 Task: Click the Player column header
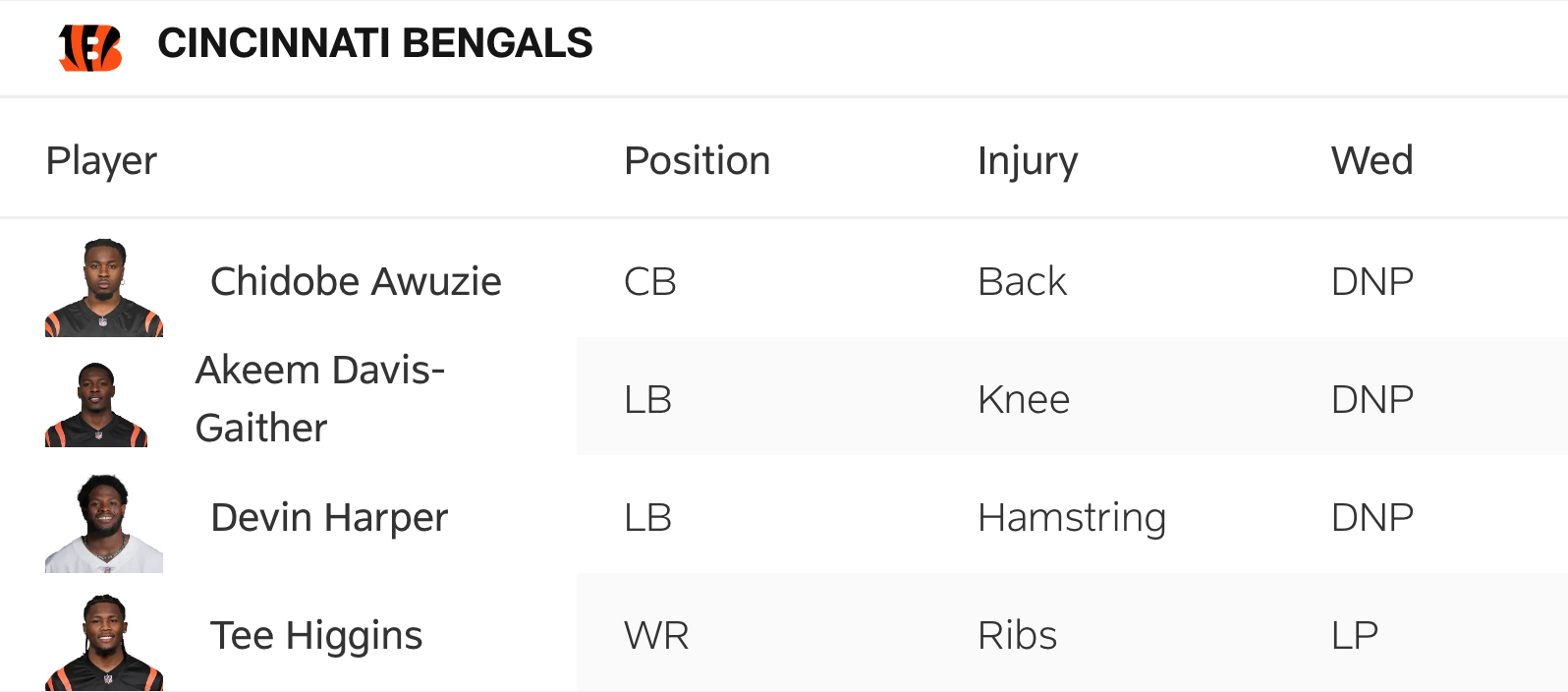point(101,161)
